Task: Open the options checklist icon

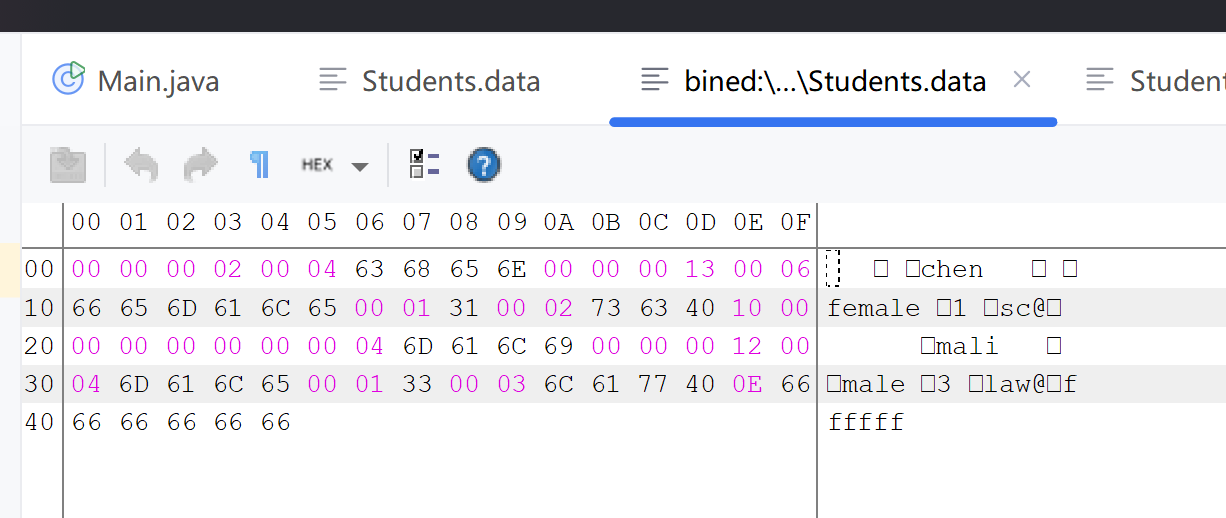Action: point(424,165)
